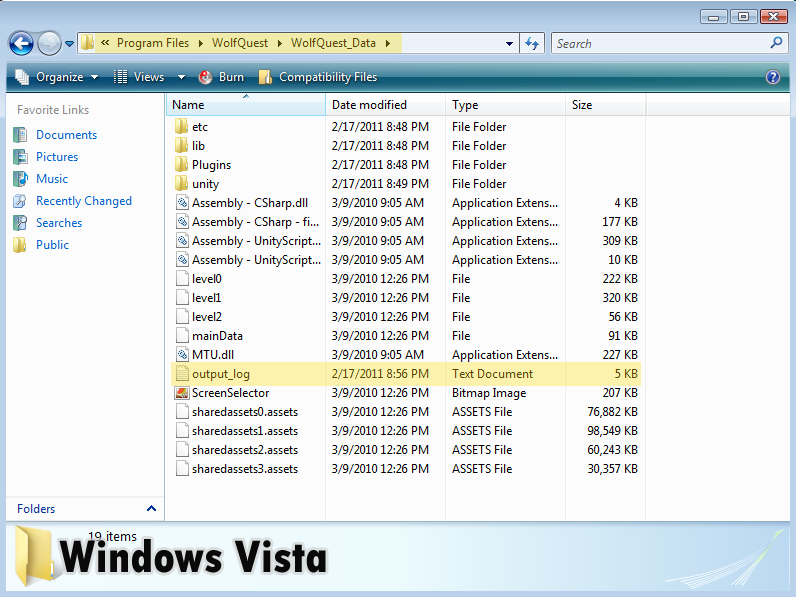This screenshot has width=796, height=597.
Task: Open Documents favorite link
Action: coord(66,135)
